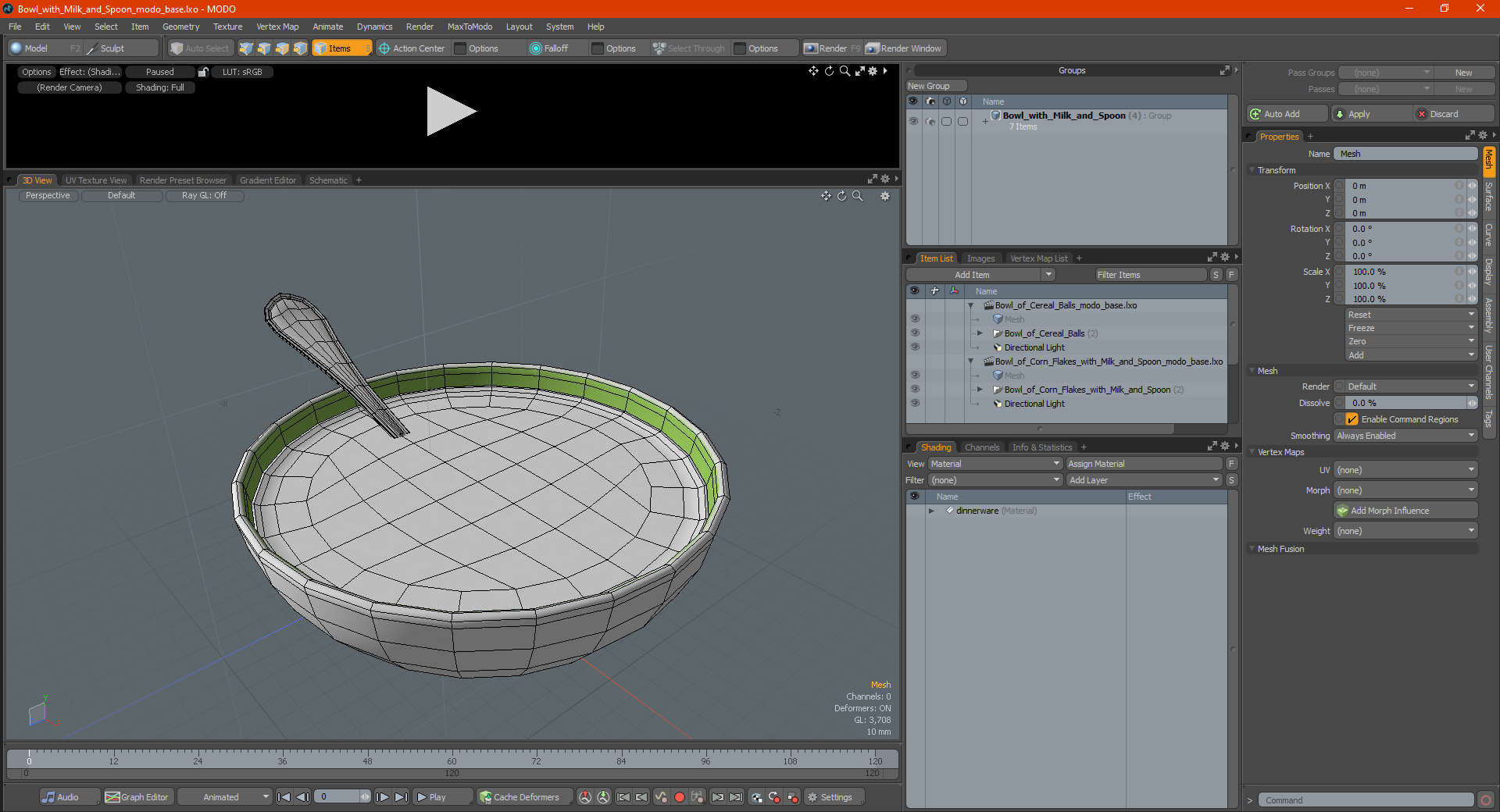This screenshot has width=1500, height=812.
Task: Open the Render Window
Action: (904, 48)
